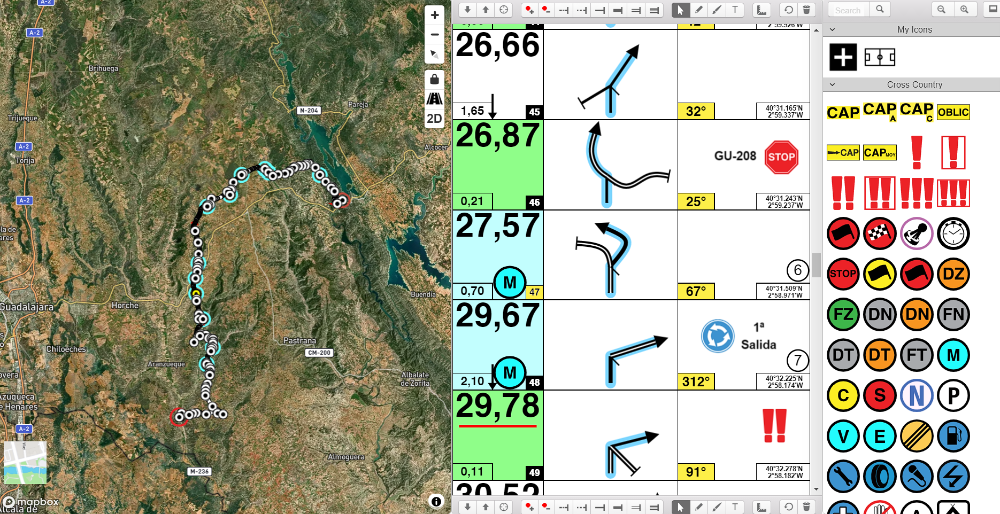
Task: Toggle the road view map style
Action: coord(434,99)
